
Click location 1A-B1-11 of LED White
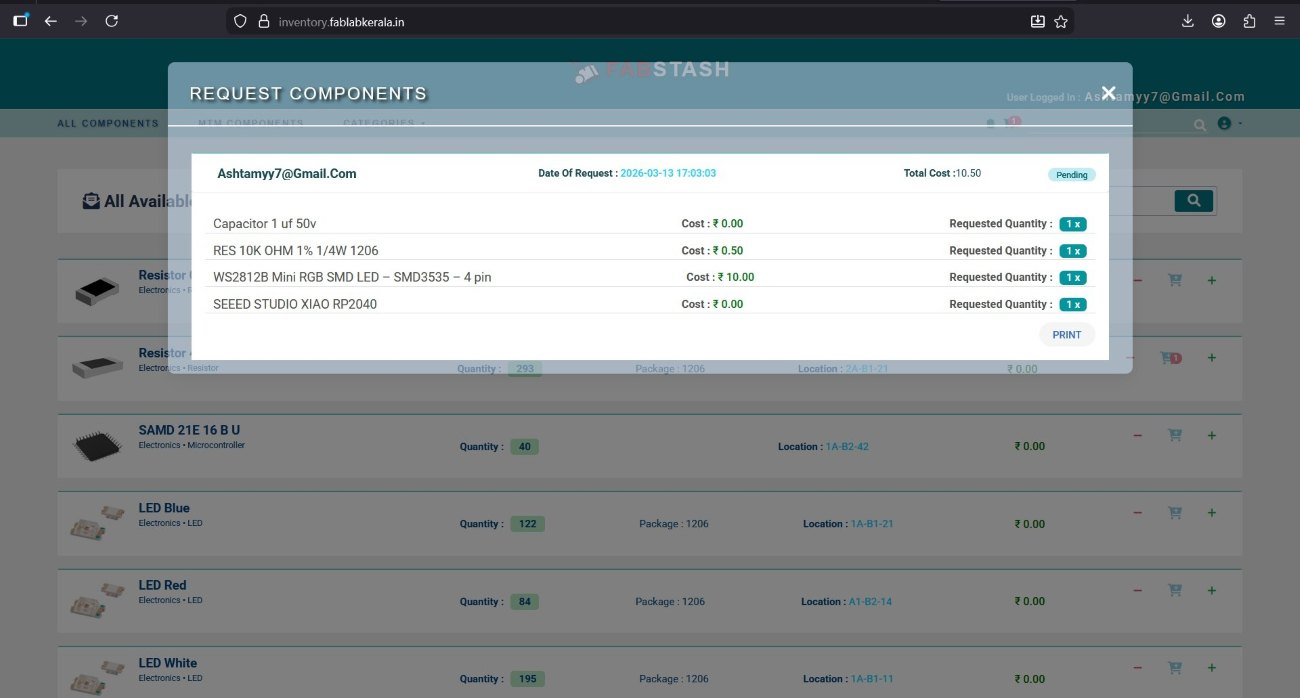[x=872, y=679]
